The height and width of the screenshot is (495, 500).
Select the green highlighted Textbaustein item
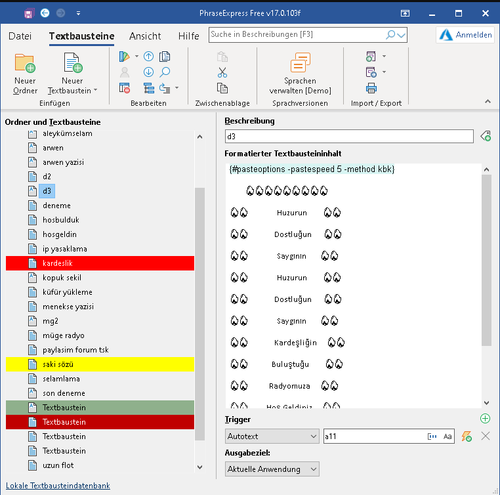tap(100, 407)
